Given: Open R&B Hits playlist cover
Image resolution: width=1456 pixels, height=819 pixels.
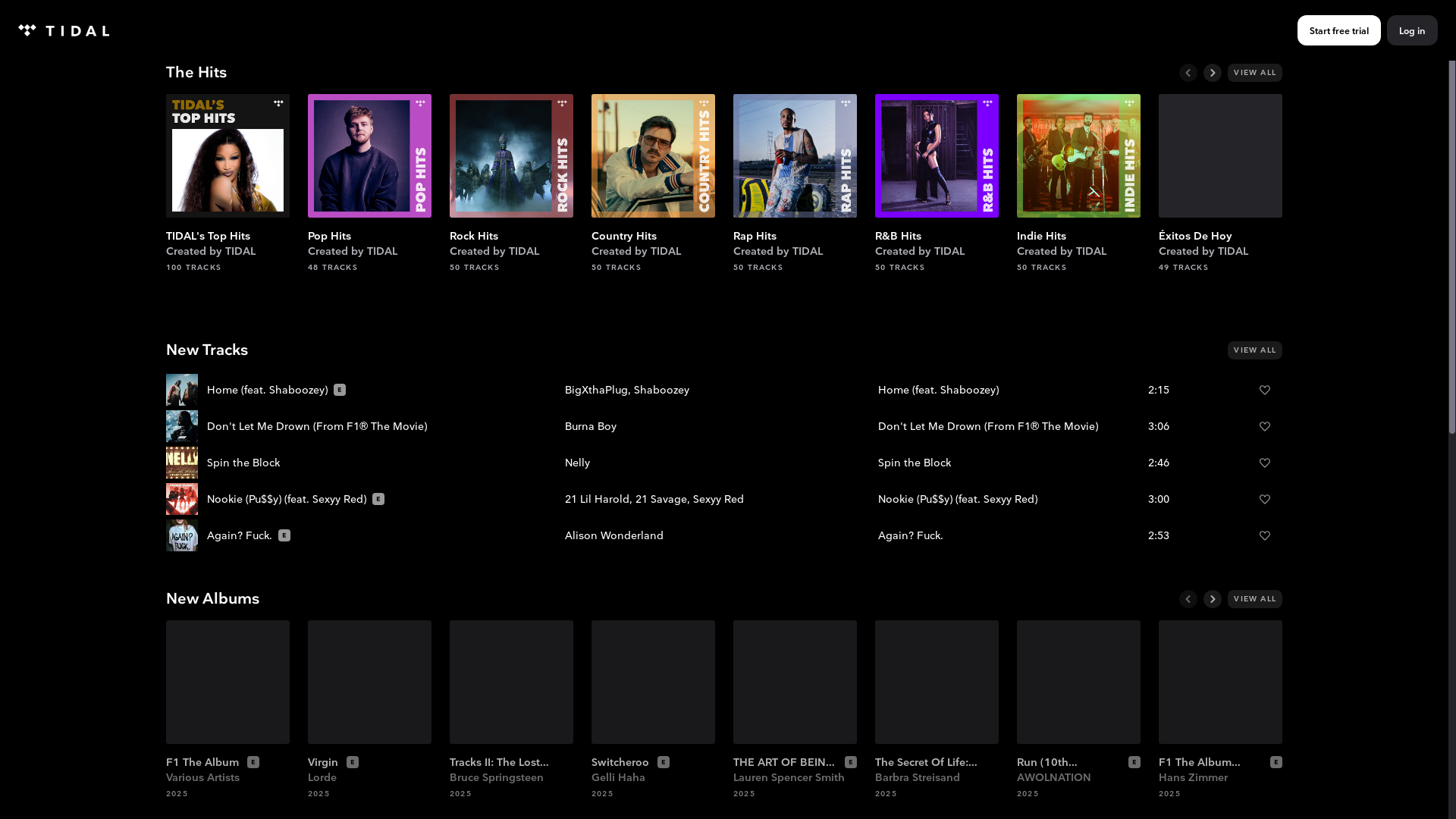Looking at the screenshot, I should [937, 155].
